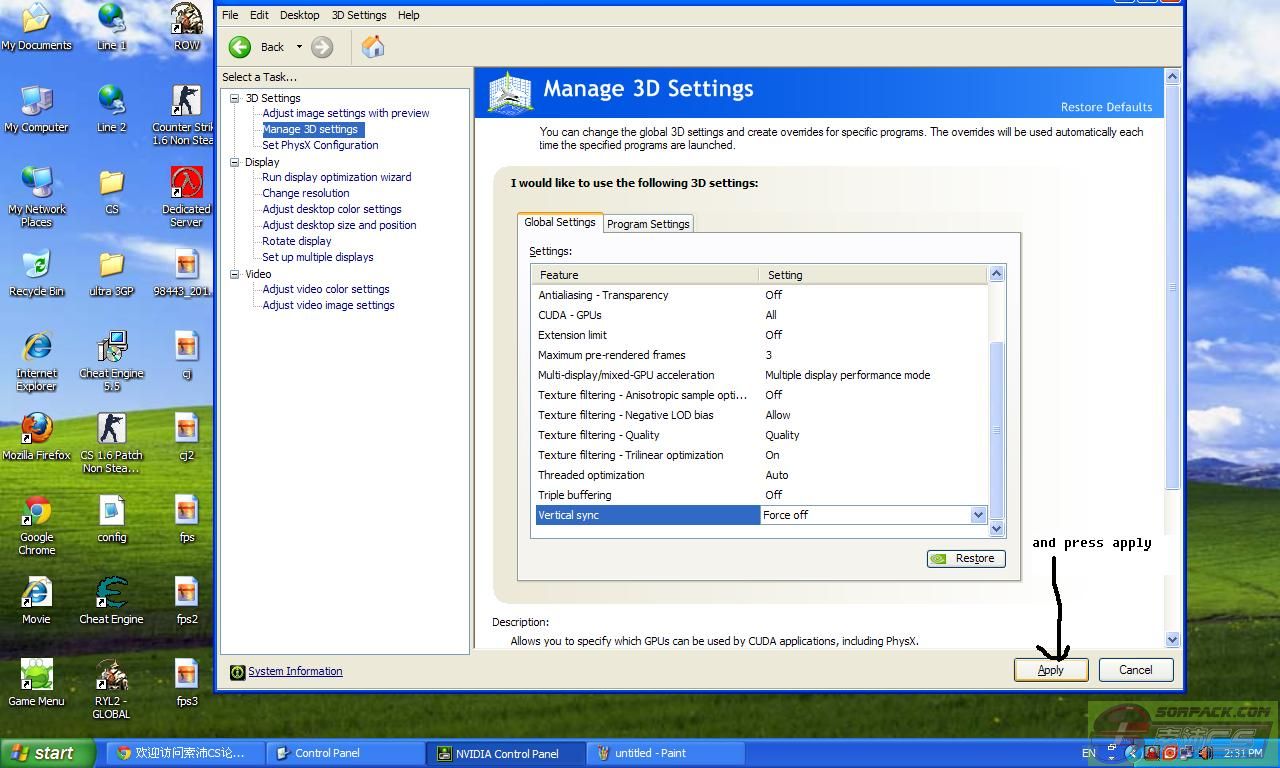Collapse the 3D Settings tree node
This screenshot has width=1280, height=768.
pos(235,98)
